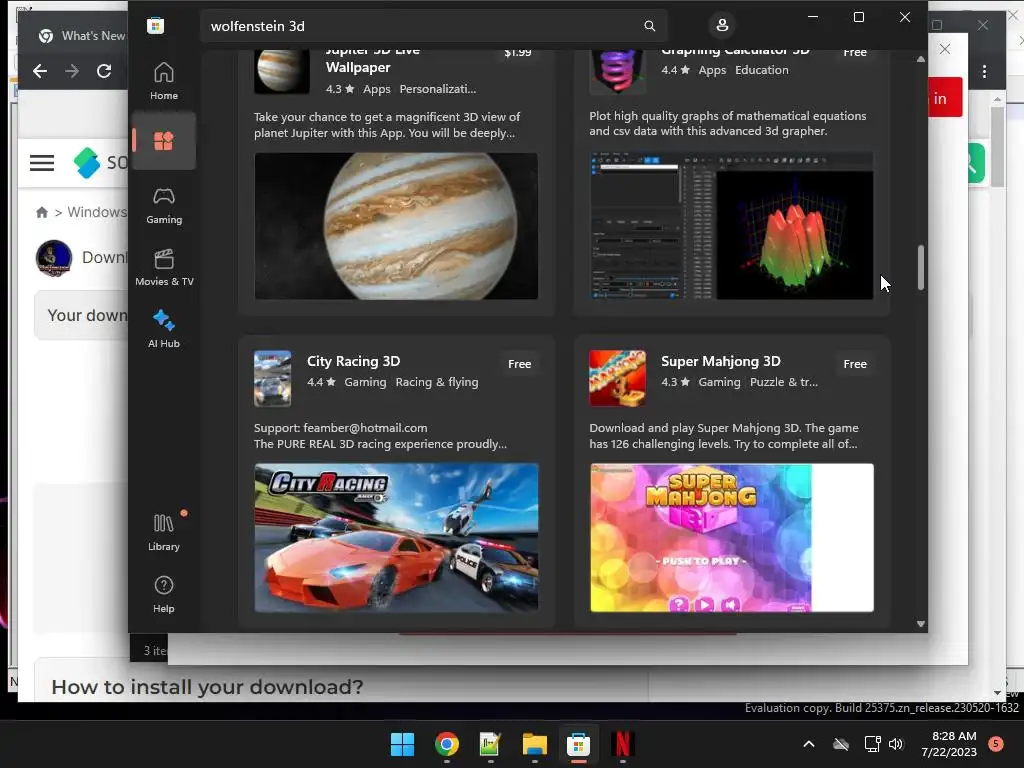Screen dimensions: 1024x768
Task: Open File Explorer from taskbar
Action: [x=534, y=744]
